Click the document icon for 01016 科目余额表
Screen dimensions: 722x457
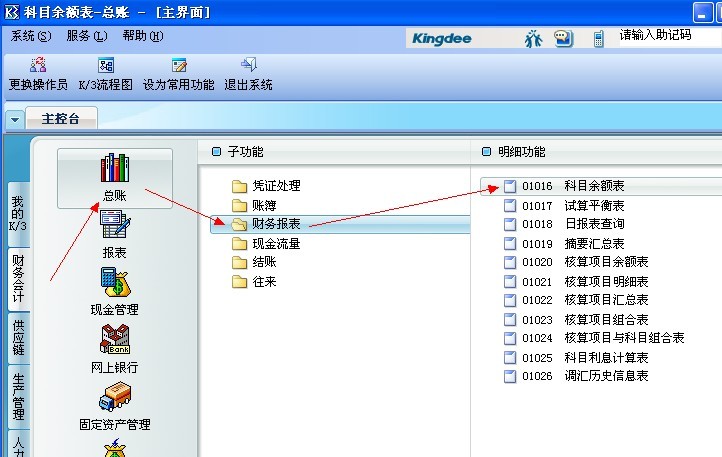(510, 186)
